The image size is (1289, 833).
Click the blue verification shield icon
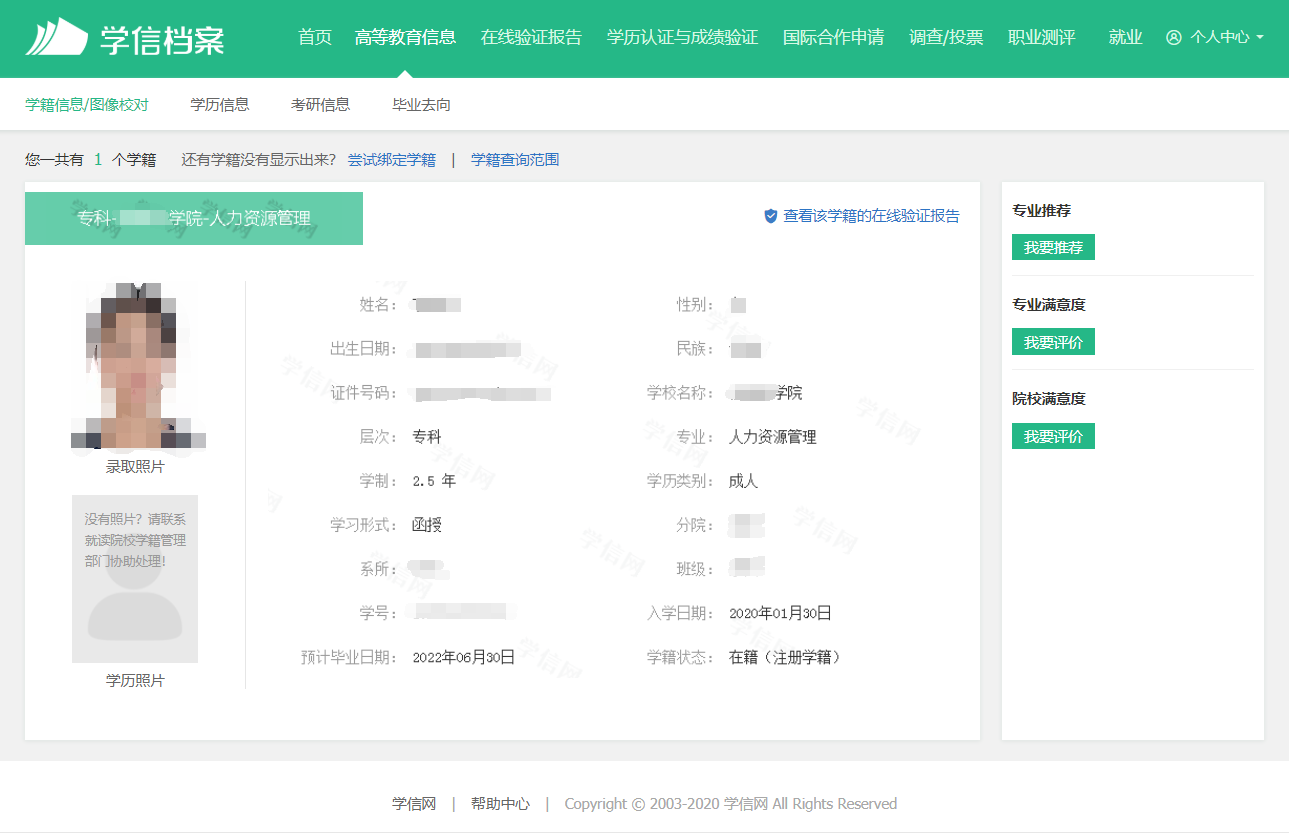coord(769,215)
